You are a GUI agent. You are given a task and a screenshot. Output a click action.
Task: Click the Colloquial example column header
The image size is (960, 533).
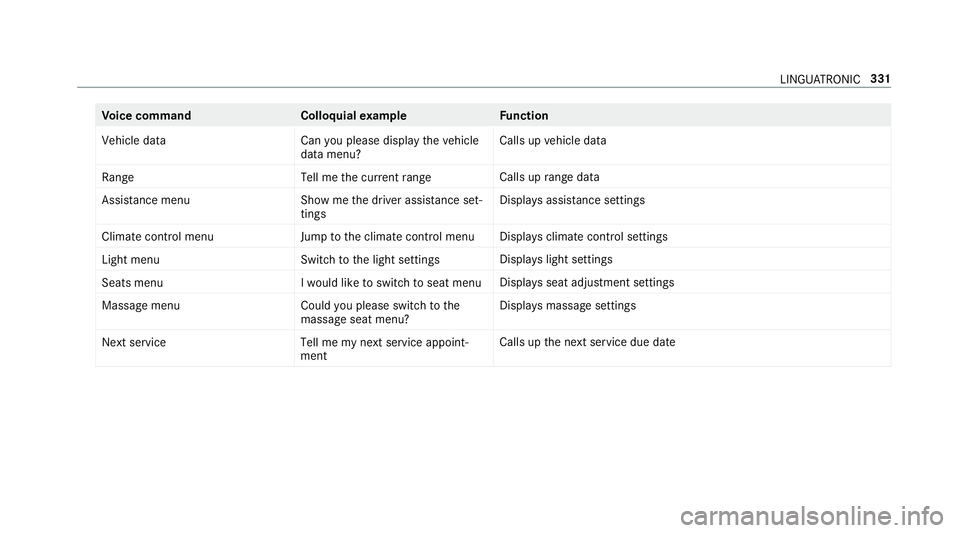(x=353, y=116)
